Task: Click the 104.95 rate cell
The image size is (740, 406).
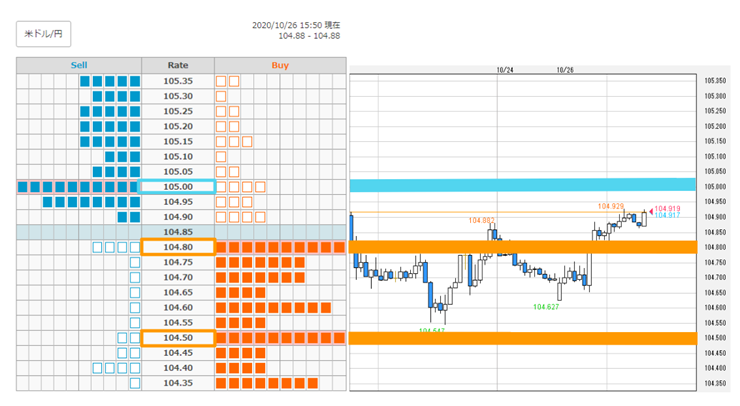Action: [178, 202]
